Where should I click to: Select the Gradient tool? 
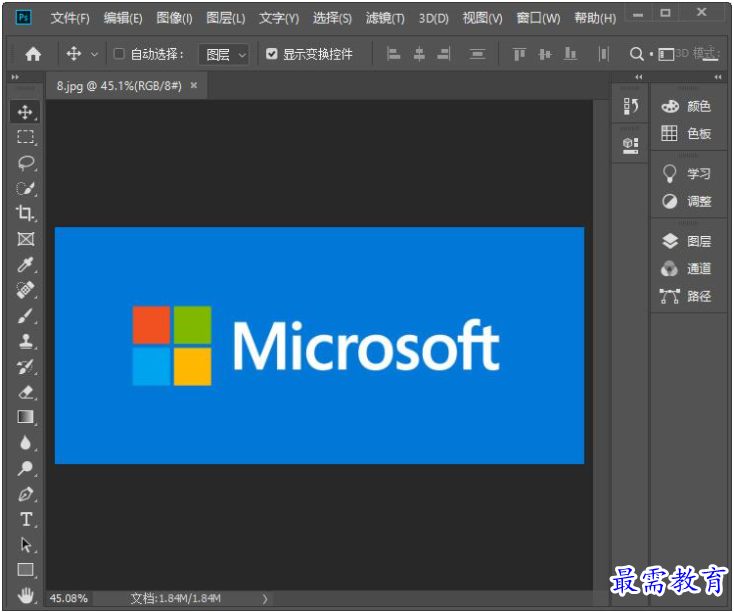point(25,417)
